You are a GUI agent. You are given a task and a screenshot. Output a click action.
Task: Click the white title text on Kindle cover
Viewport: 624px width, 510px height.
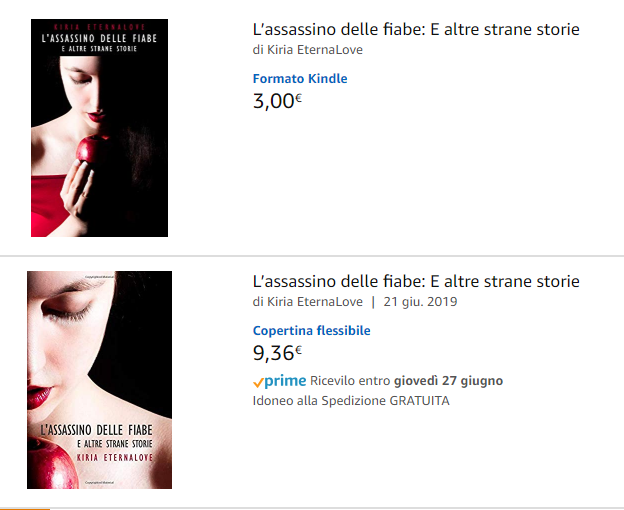[x=99, y=43]
